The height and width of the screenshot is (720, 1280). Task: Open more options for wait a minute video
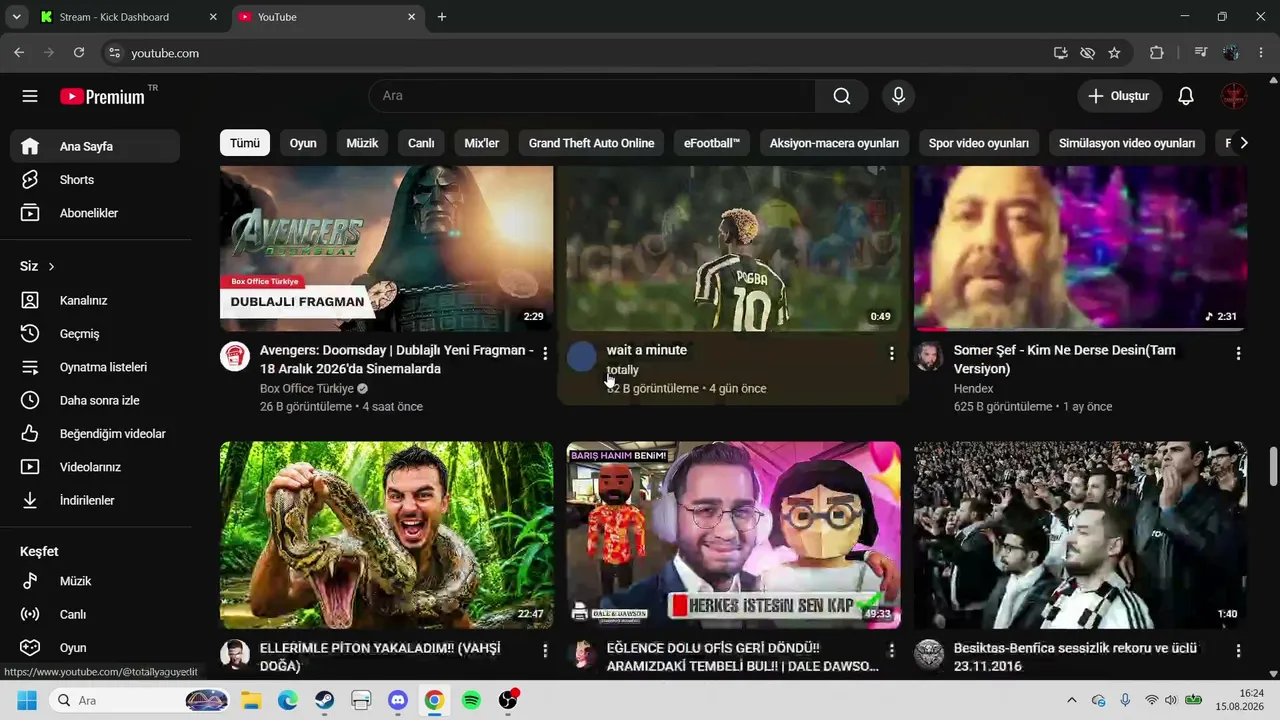pos(892,353)
